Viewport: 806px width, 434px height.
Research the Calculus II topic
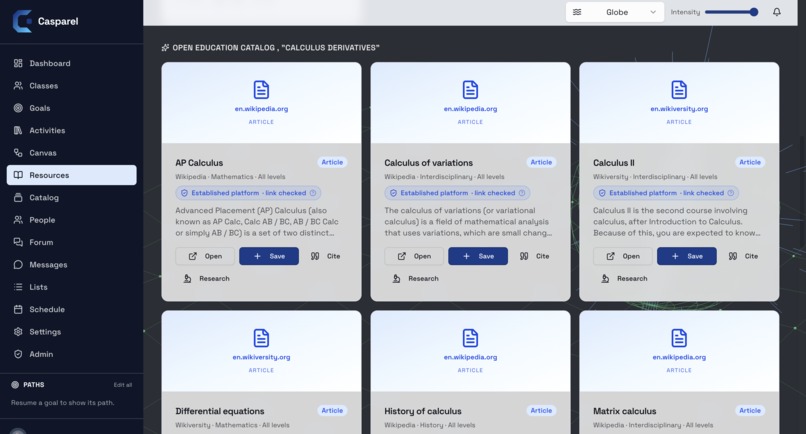point(624,278)
